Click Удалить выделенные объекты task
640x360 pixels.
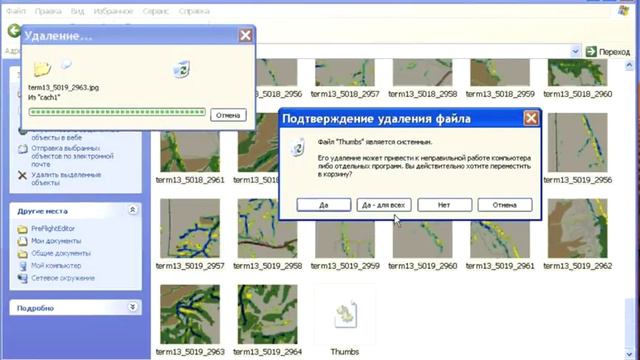[x=66, y=179]
